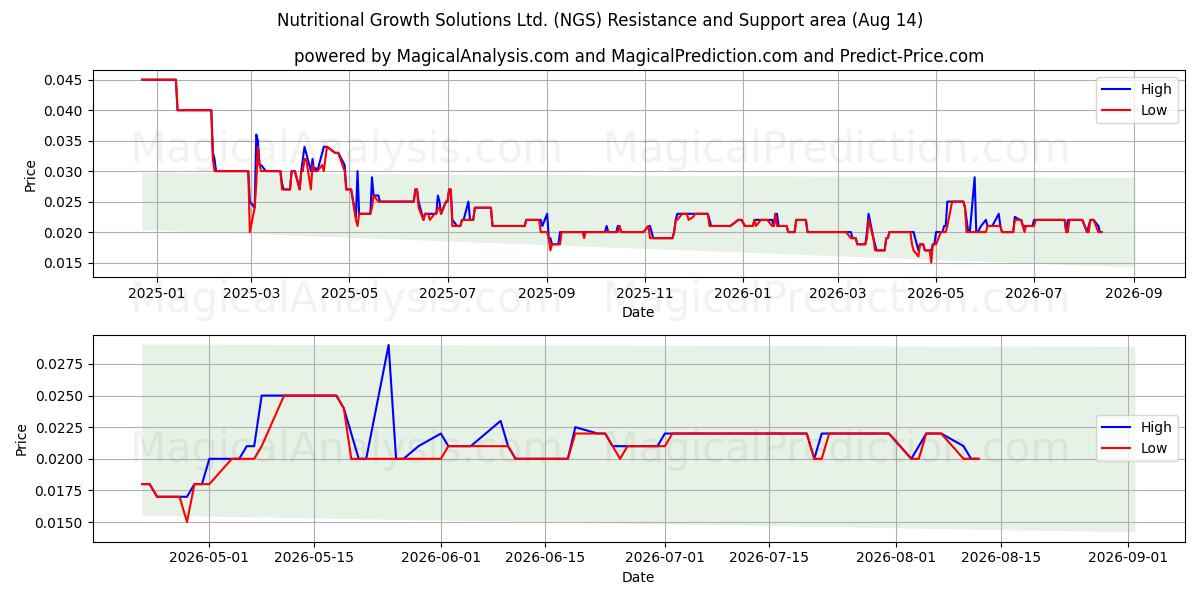This screenshot has width=1200, height=600.
Task: Click the 2026-07-01 date tick label
Action: (666, 558)
